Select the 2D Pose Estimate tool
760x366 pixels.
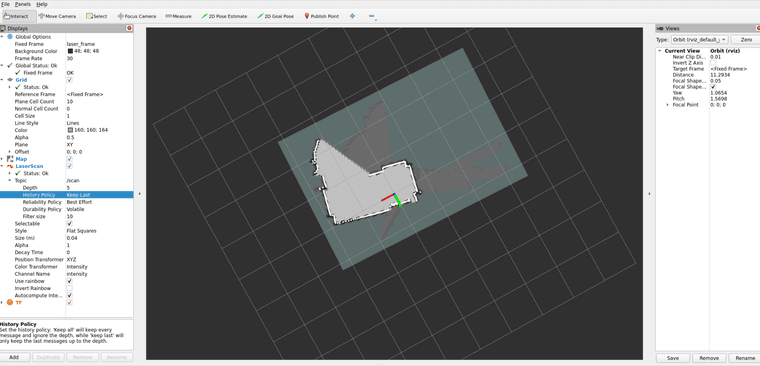[x=224, y=16]
